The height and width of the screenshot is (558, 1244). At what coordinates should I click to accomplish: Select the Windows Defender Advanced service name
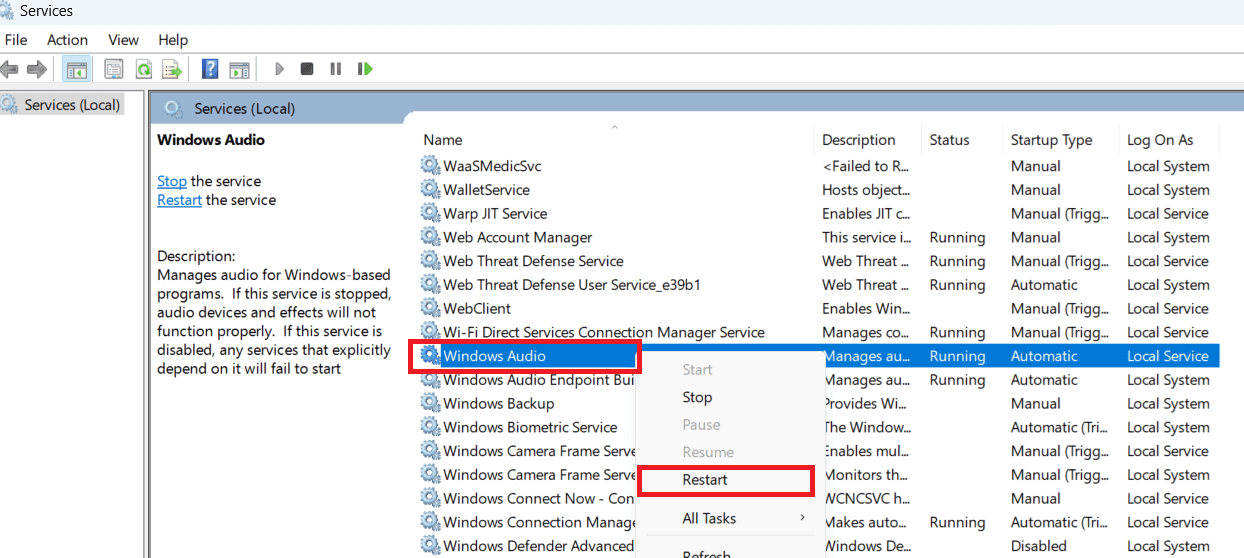point(538,546)
